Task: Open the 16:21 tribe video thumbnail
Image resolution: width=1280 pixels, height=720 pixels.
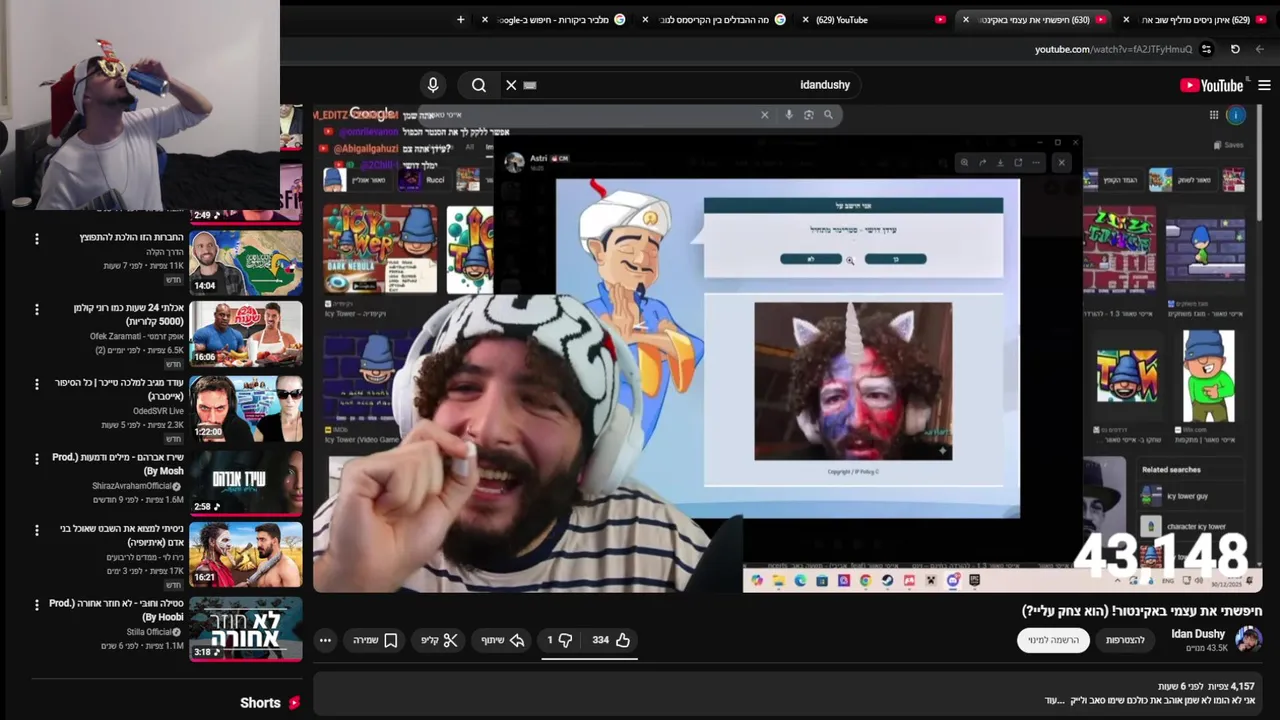Action: point(246,555)
